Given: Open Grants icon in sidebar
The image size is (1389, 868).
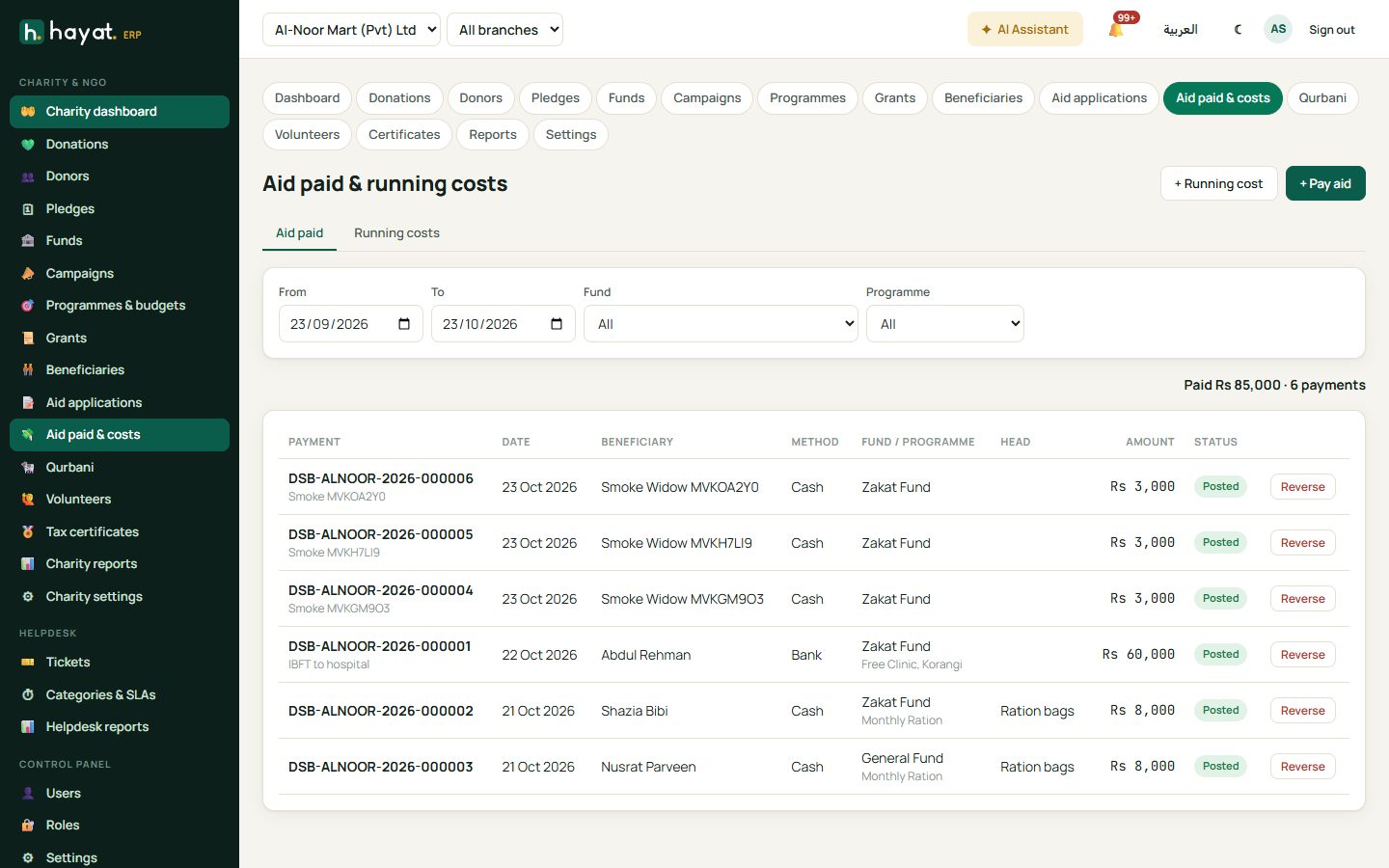Looking at the screenshot, I should point(28,339).
